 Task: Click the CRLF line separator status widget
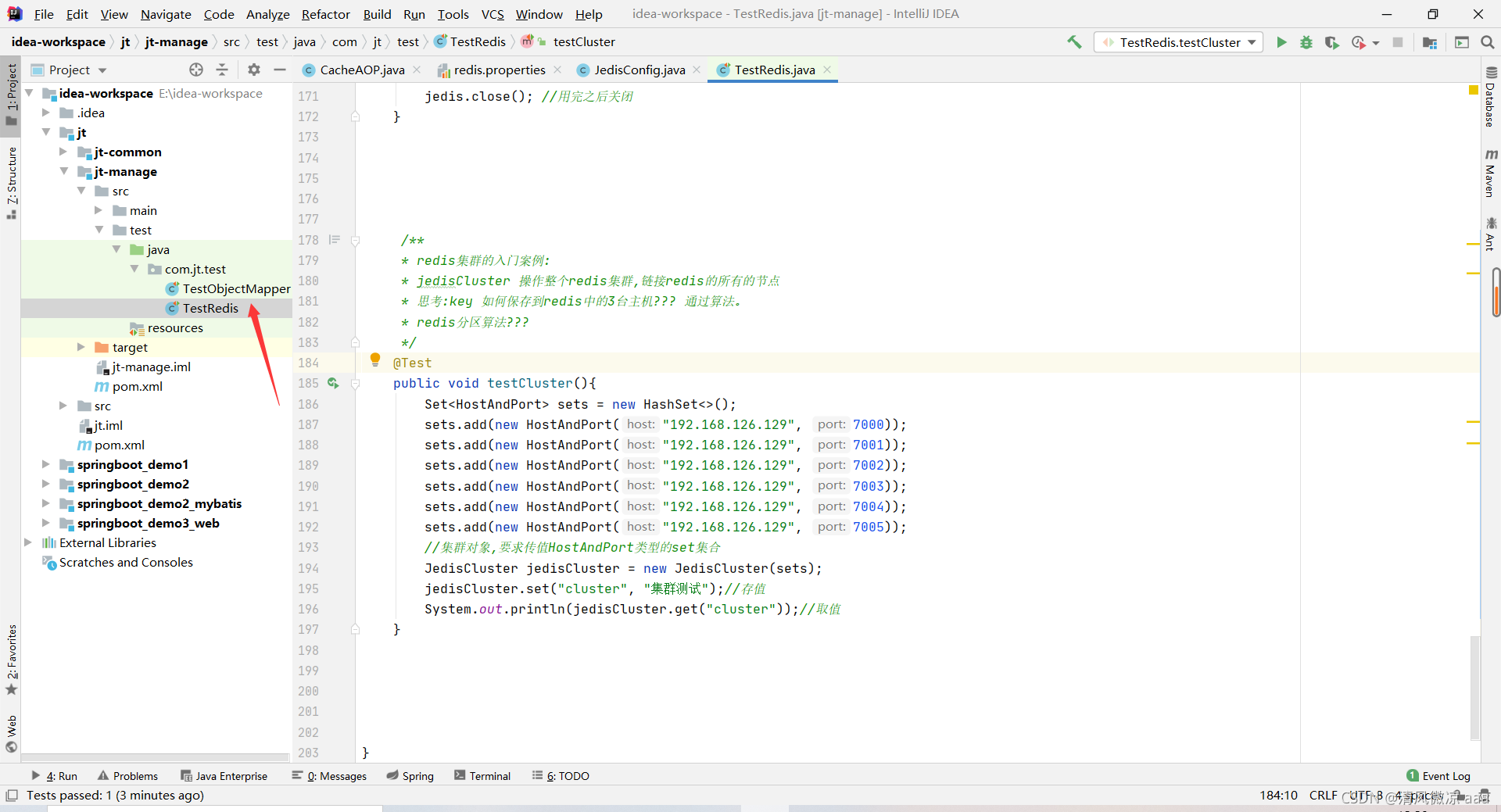pyautogui.click(x=1323, y=796)
